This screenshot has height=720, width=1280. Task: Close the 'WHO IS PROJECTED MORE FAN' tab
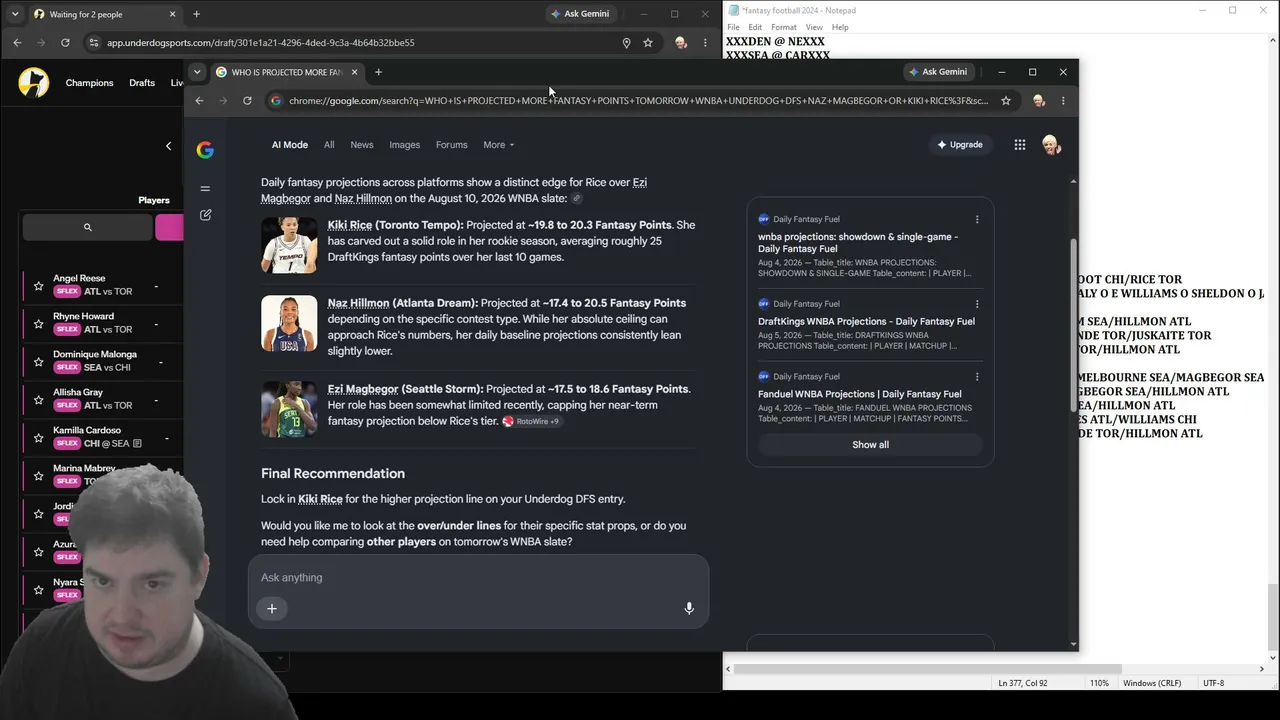tap(354, 72)
